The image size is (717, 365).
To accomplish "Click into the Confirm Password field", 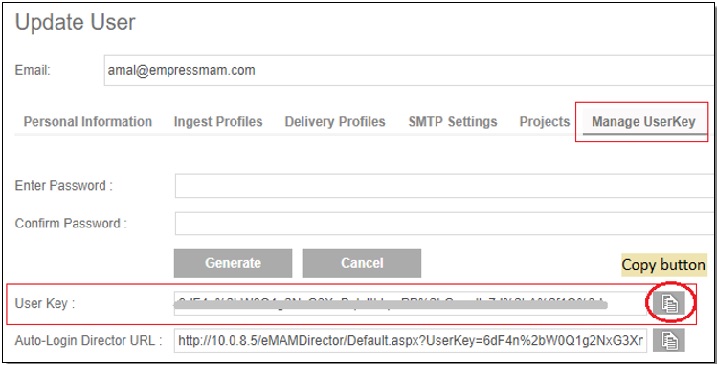I will pos(446,223).
